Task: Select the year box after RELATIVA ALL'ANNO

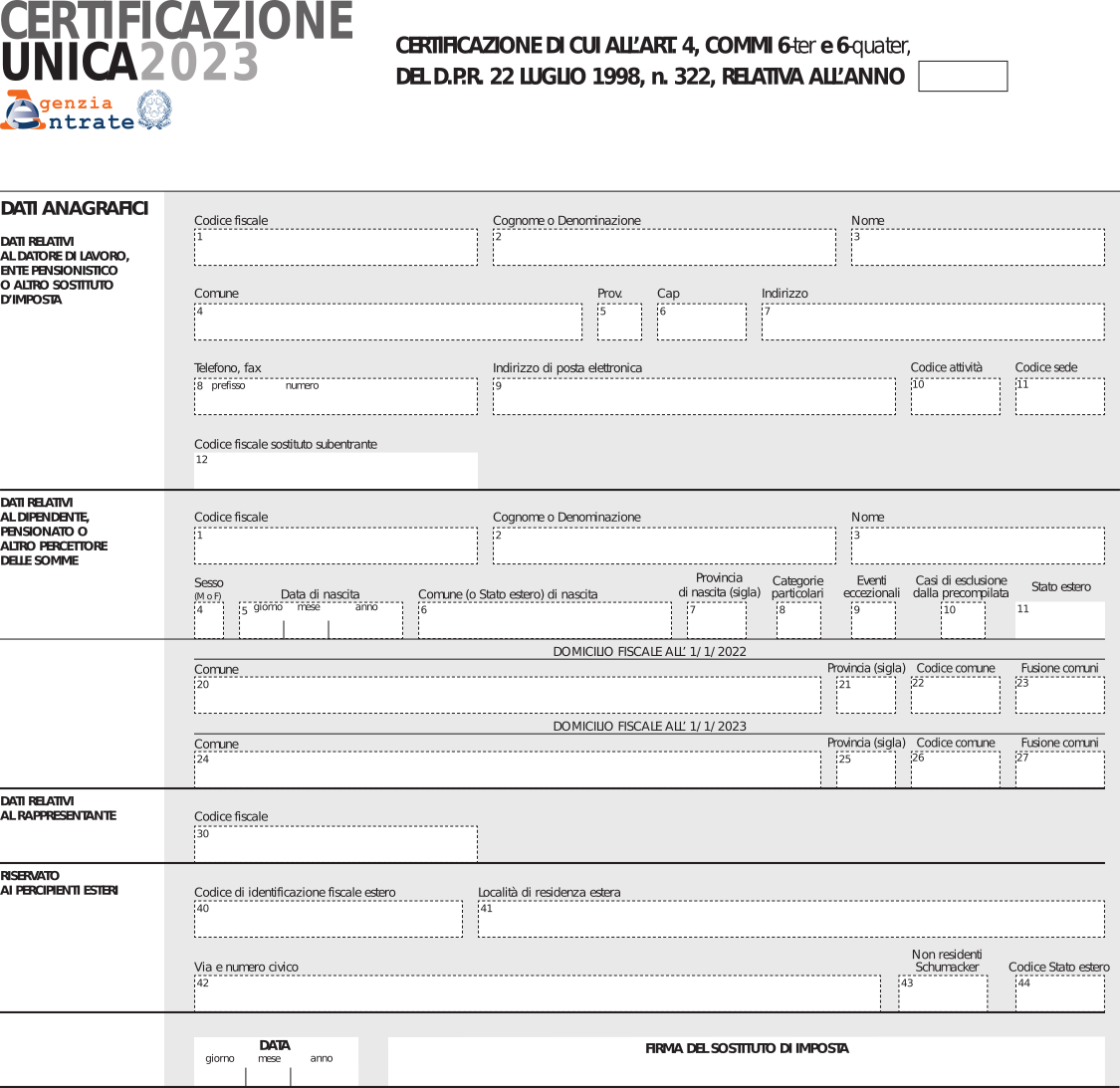Action: pos(962,77)
